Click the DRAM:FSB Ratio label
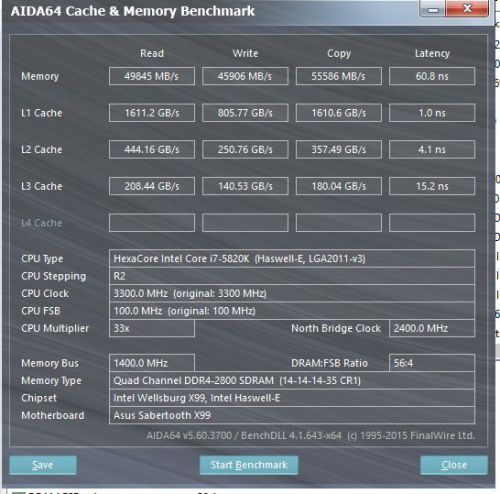Image resolution: width=500 pixels, height=494 pixels. (329, 363)
